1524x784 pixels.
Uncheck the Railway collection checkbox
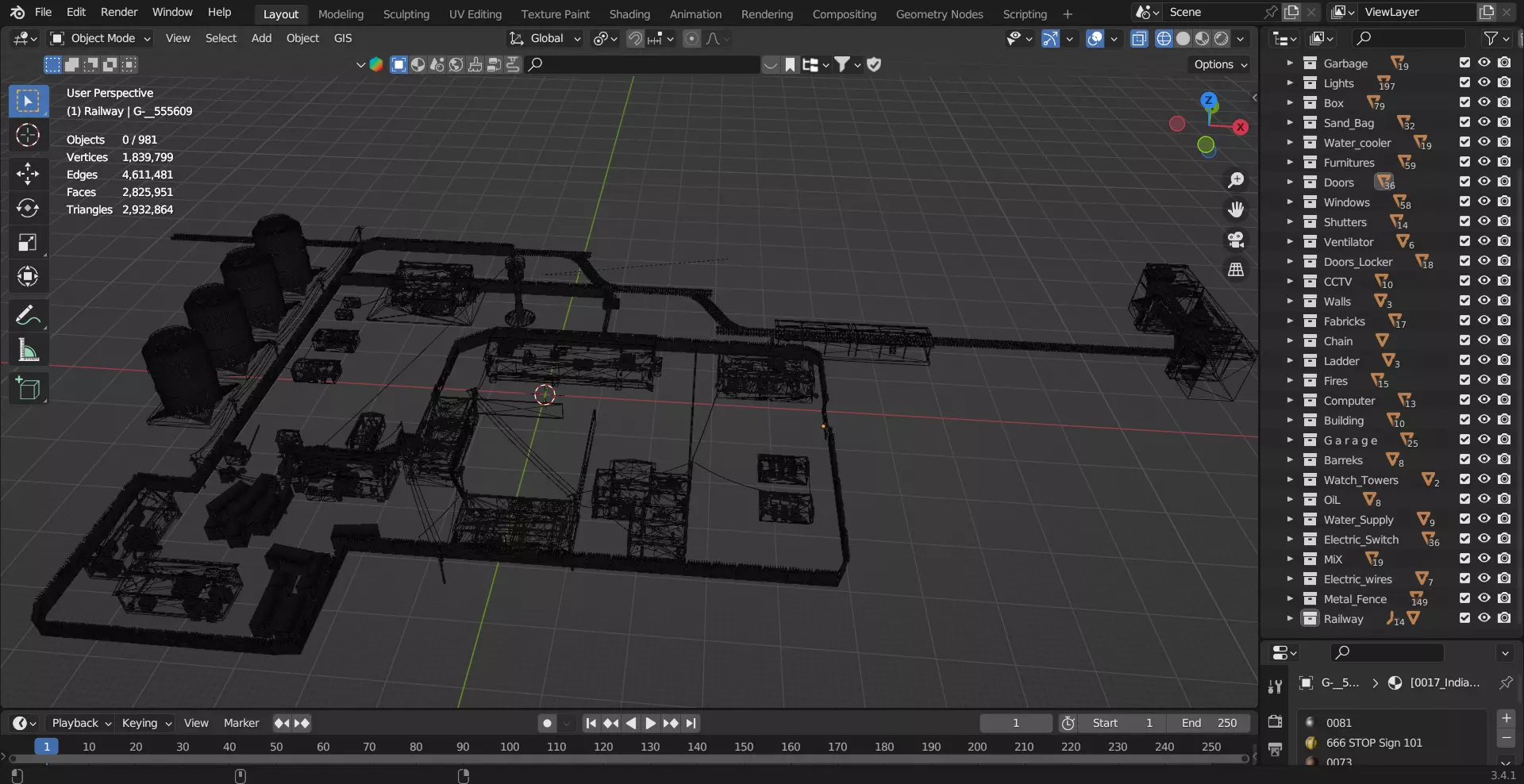(x=1464, y=618)
